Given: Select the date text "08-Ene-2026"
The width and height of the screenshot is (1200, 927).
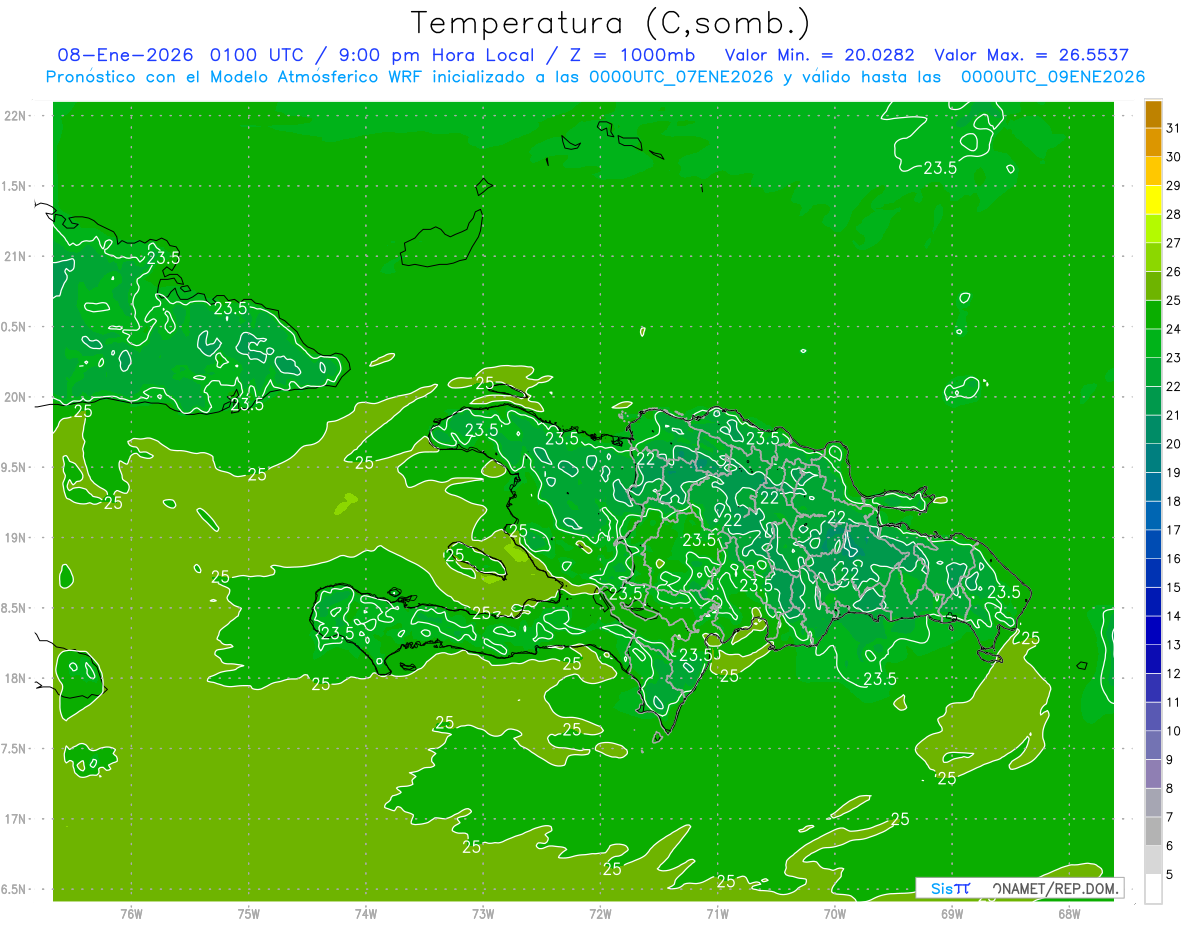Looking at the screenshot, I should coord(126,55).
